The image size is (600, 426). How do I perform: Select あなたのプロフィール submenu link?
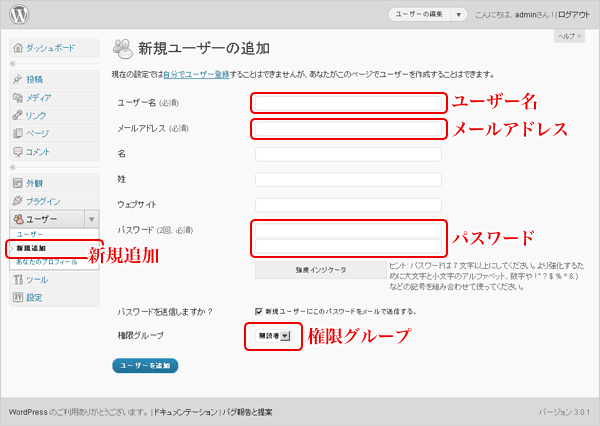tap(47, 262)
